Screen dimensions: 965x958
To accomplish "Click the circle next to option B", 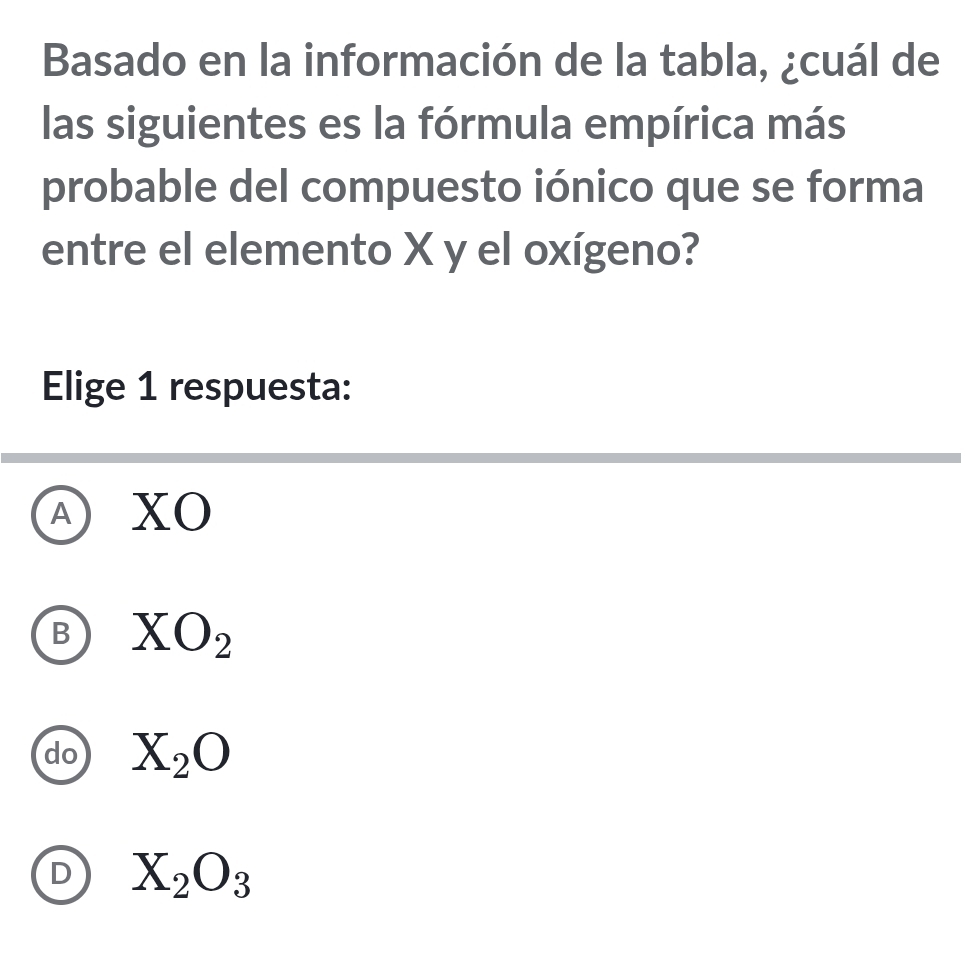I will click(62, 635).
